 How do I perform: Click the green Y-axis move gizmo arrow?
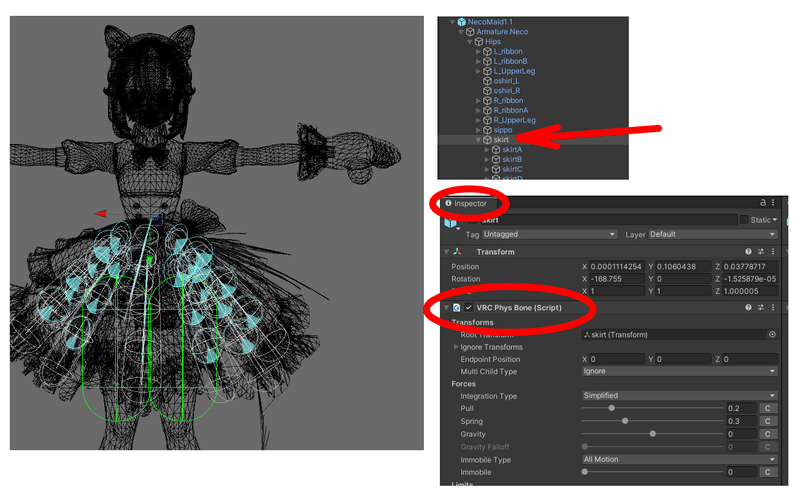point(149,261)
